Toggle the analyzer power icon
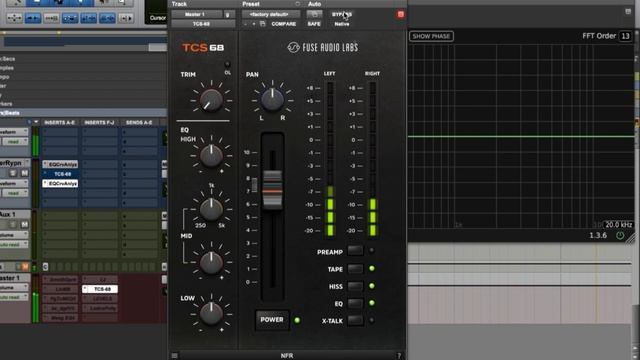 tap(620, 235)
